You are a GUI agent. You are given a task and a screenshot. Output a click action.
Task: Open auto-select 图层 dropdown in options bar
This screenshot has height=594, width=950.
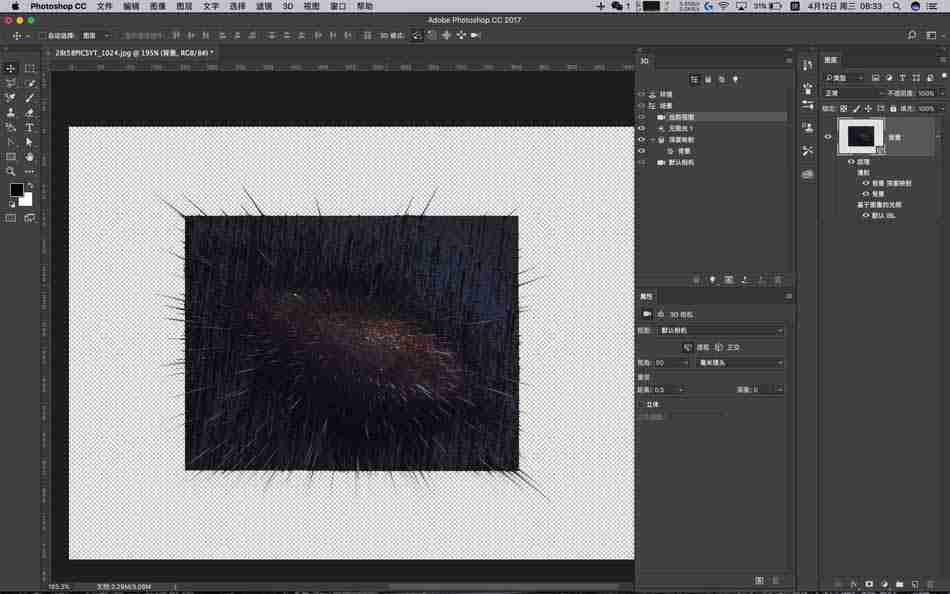click(95, 36)
